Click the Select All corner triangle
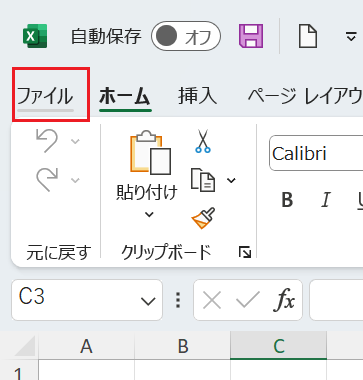The height and width of the screenshot is (380, 363). [x=25, y=346]
